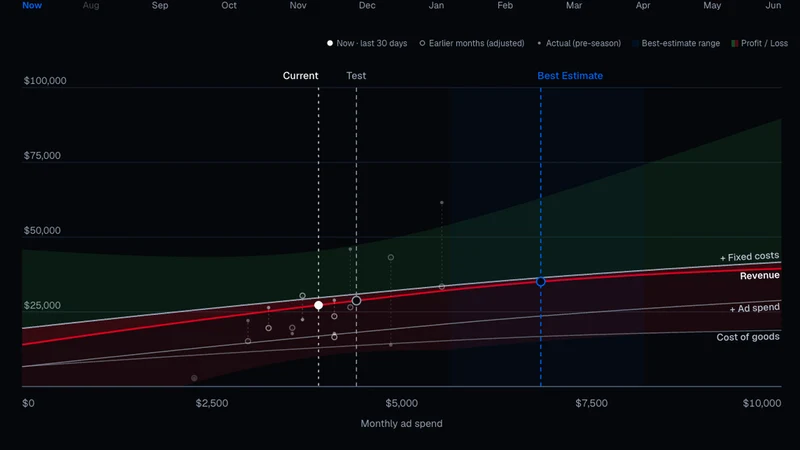800x450 pixels.
Task: Click the 'Earlier months (adjusted)' legend entry
Action: tap(471, 43)
